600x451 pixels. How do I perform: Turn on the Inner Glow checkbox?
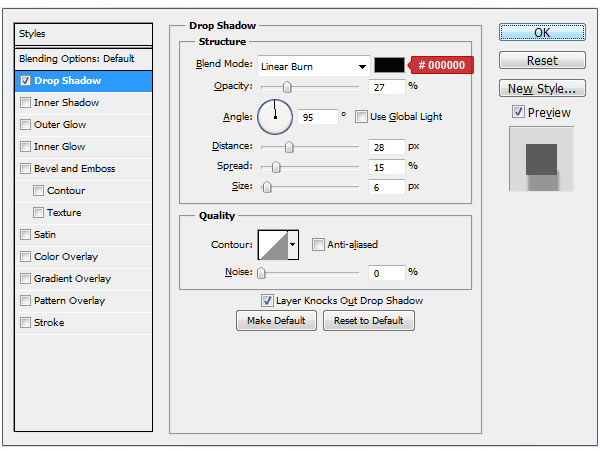pos(25,147)
